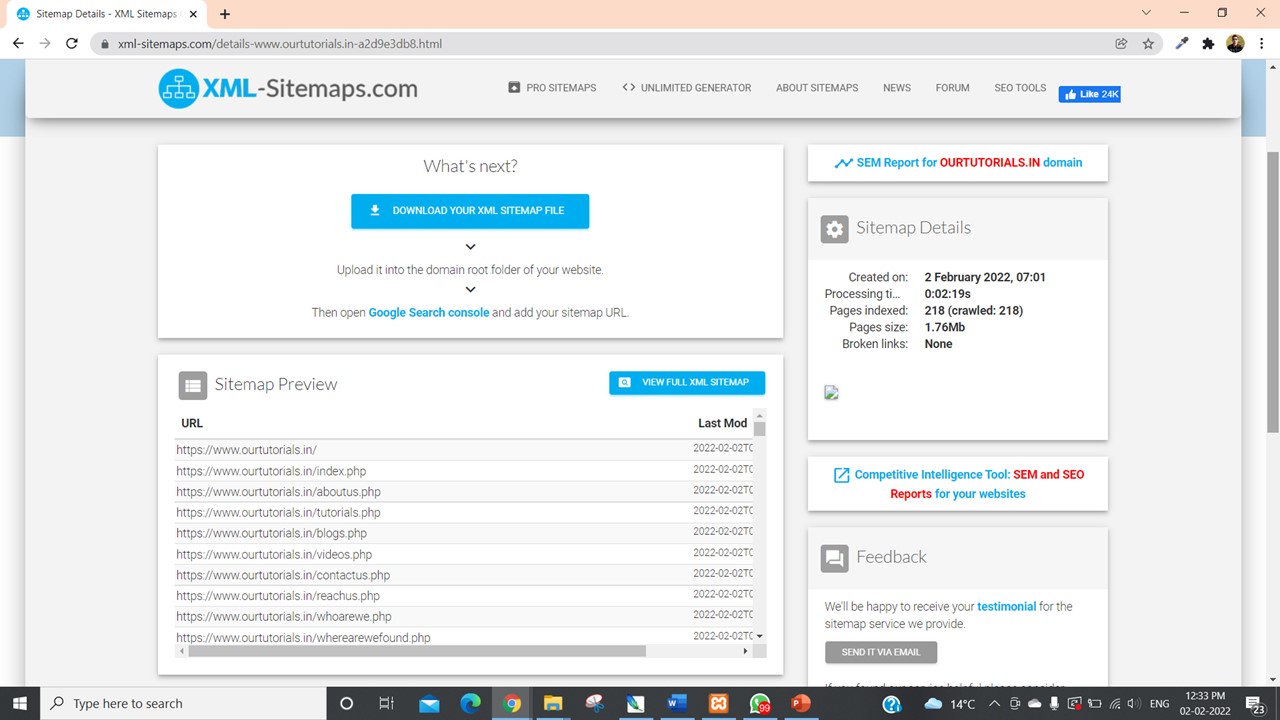Open Chrome's three-dot menu
This screenshot has height=720, width=1280.
[x=1261, y=44]
